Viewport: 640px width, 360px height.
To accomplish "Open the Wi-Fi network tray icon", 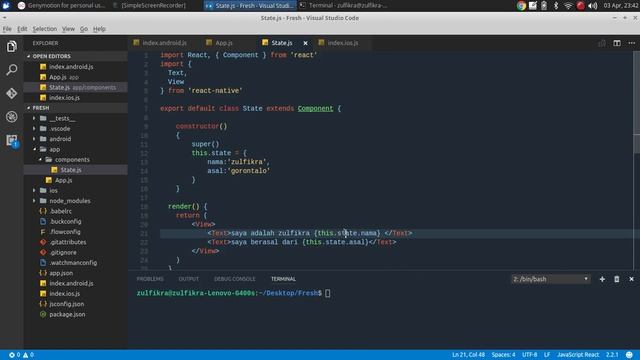I will pyautogui.click(x=568, y=6).
